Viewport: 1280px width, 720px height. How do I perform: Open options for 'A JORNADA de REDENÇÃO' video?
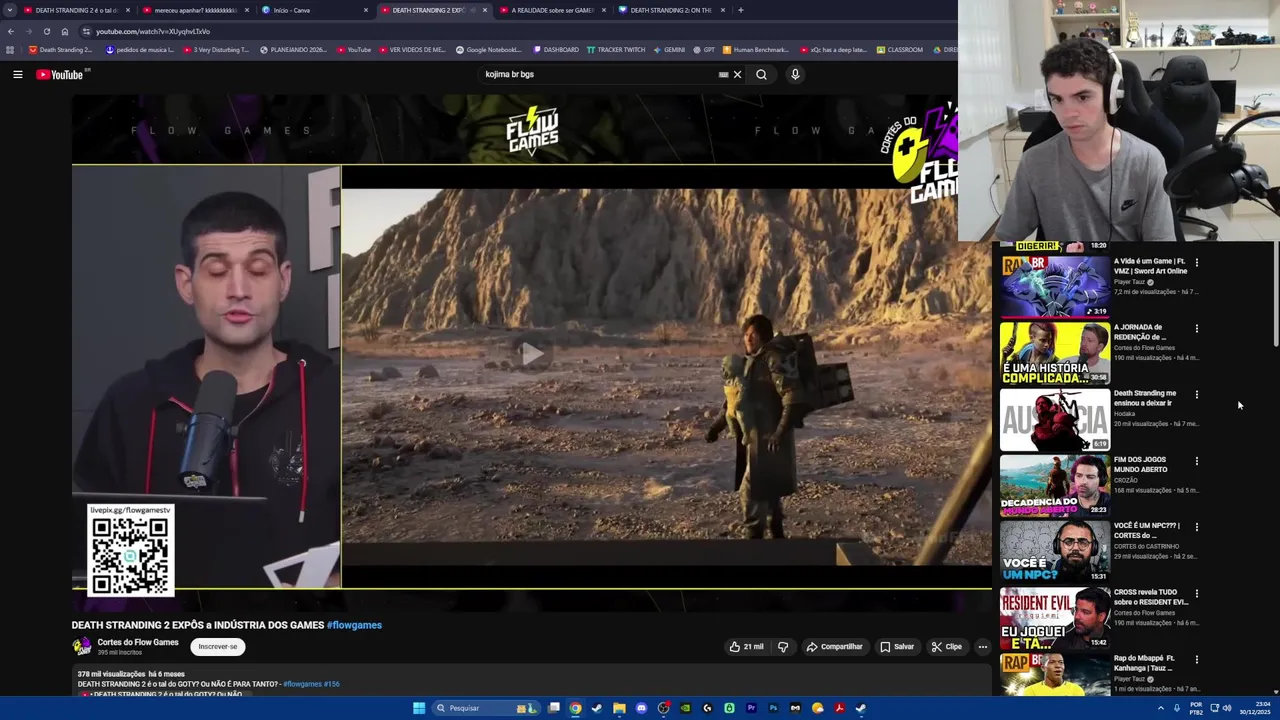[1197, 328]
